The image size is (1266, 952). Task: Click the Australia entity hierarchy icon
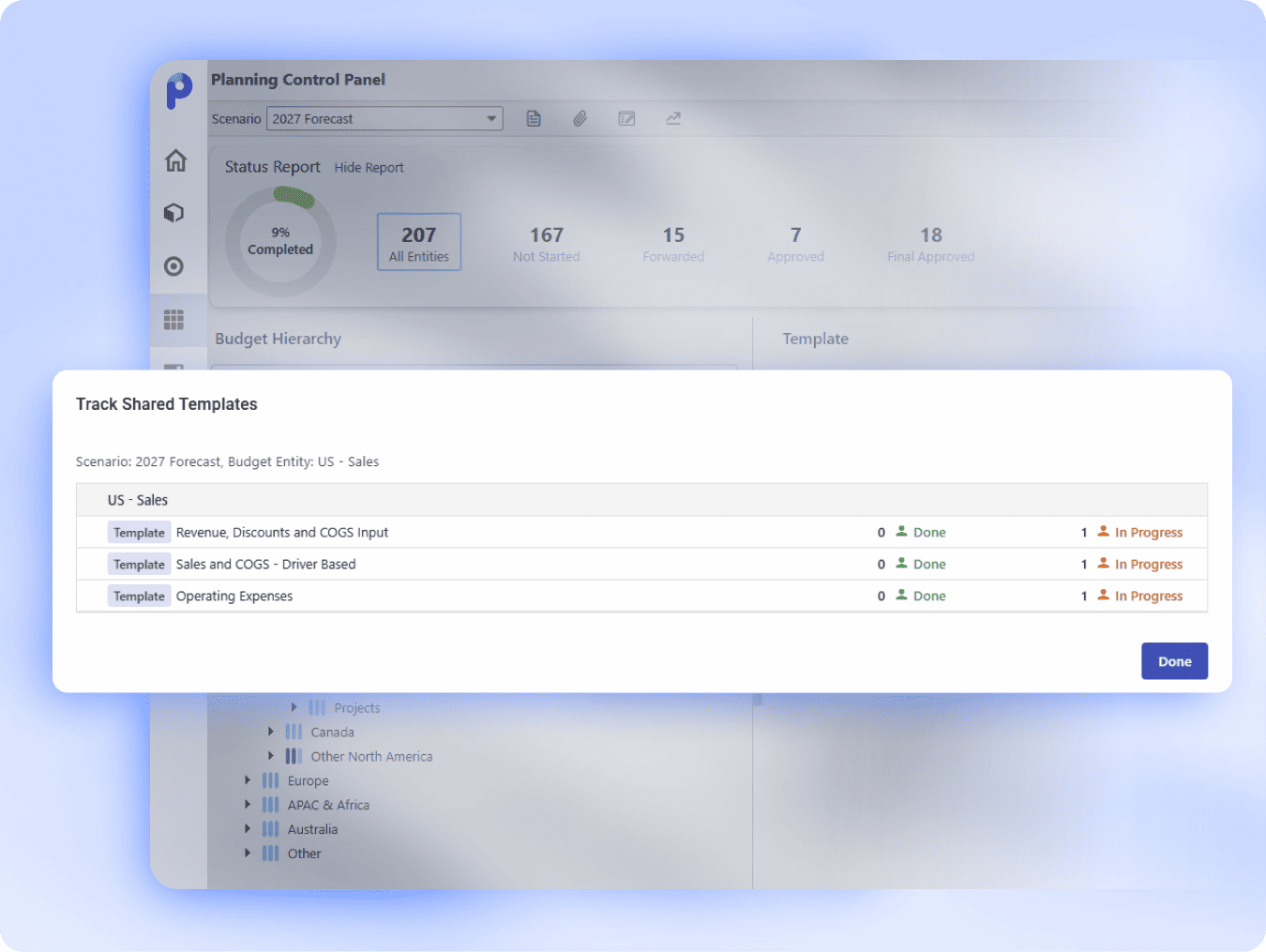pyautogui.click(x=271, y=829)
